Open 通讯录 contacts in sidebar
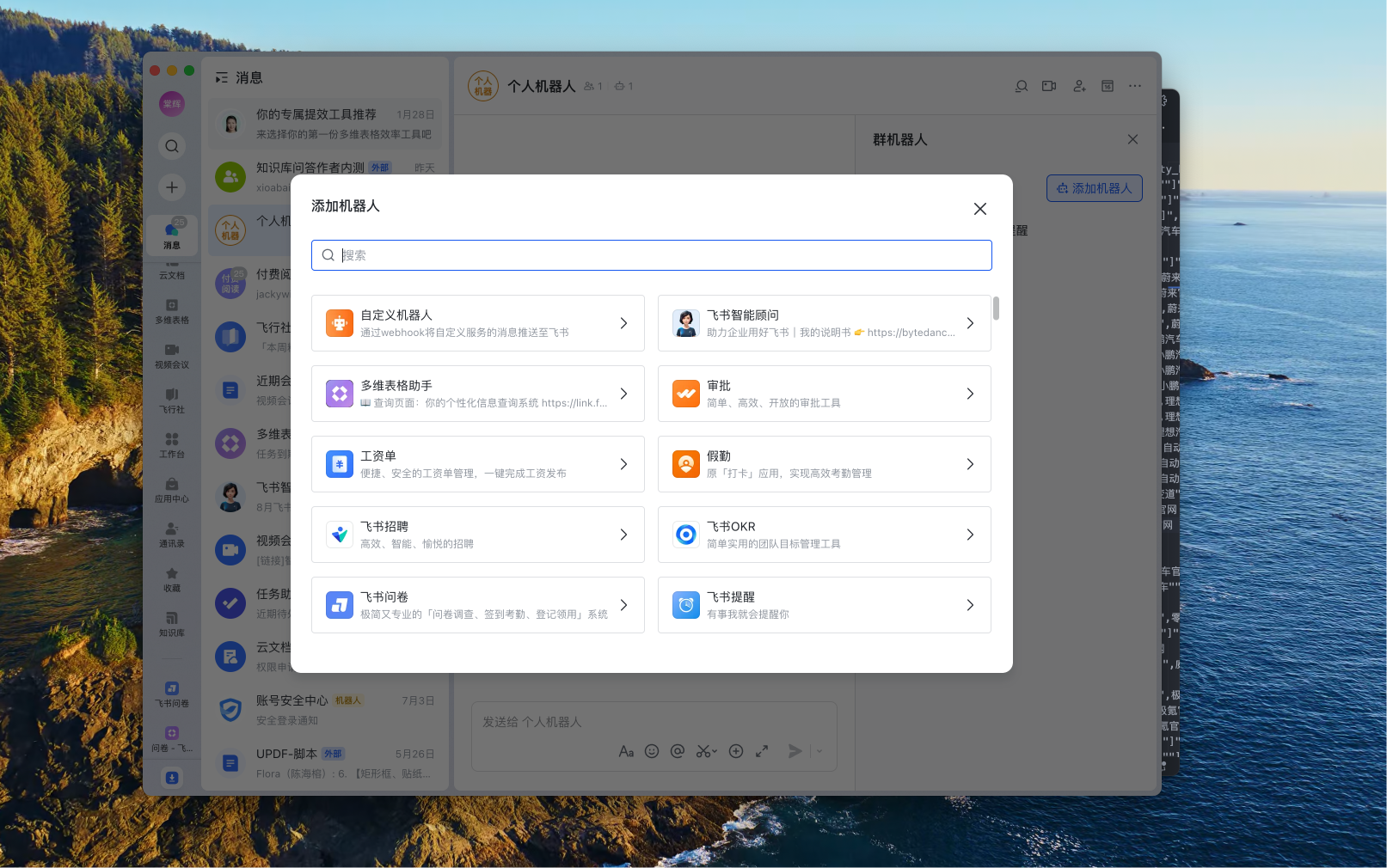Viewport: 1387px width, 868px height. 172,535
